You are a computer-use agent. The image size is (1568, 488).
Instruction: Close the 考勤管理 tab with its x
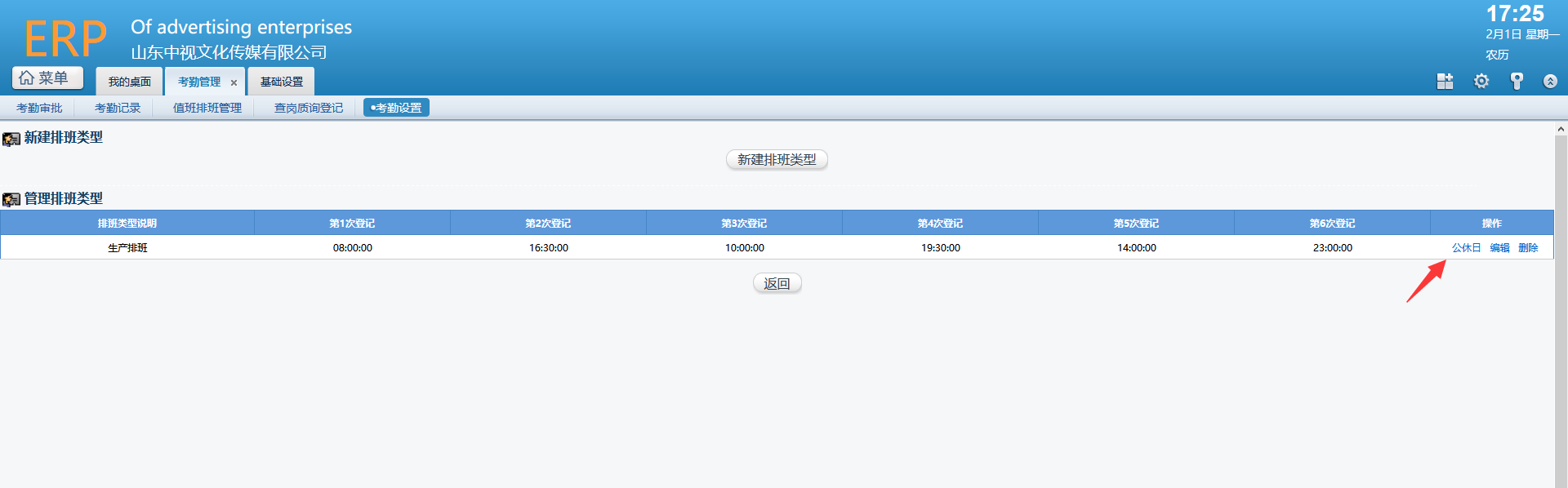coord(234,82)
